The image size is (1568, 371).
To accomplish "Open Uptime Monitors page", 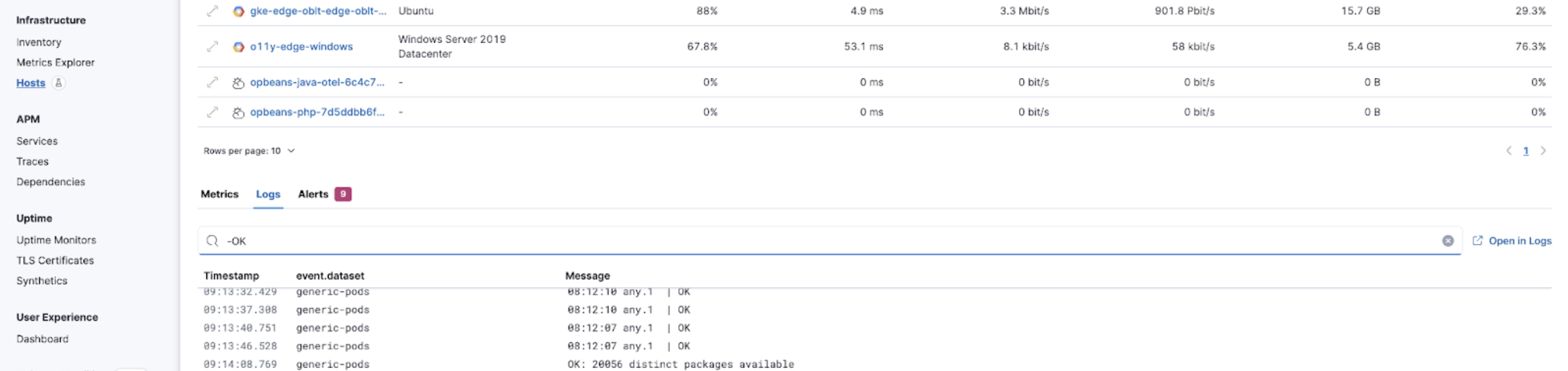I will (56, 240).
